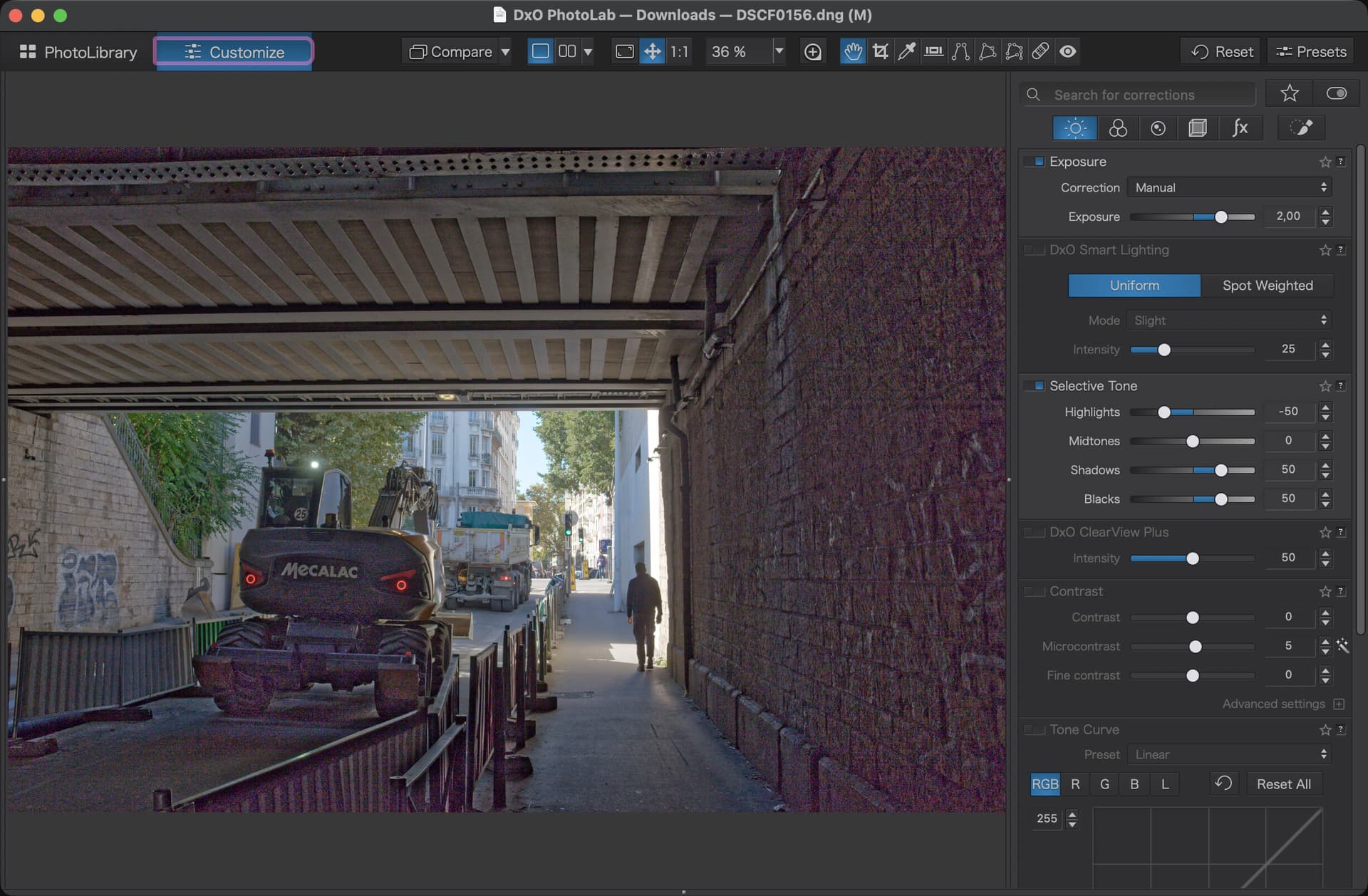Open the Correction Manual dropdown

[1230, 187]
